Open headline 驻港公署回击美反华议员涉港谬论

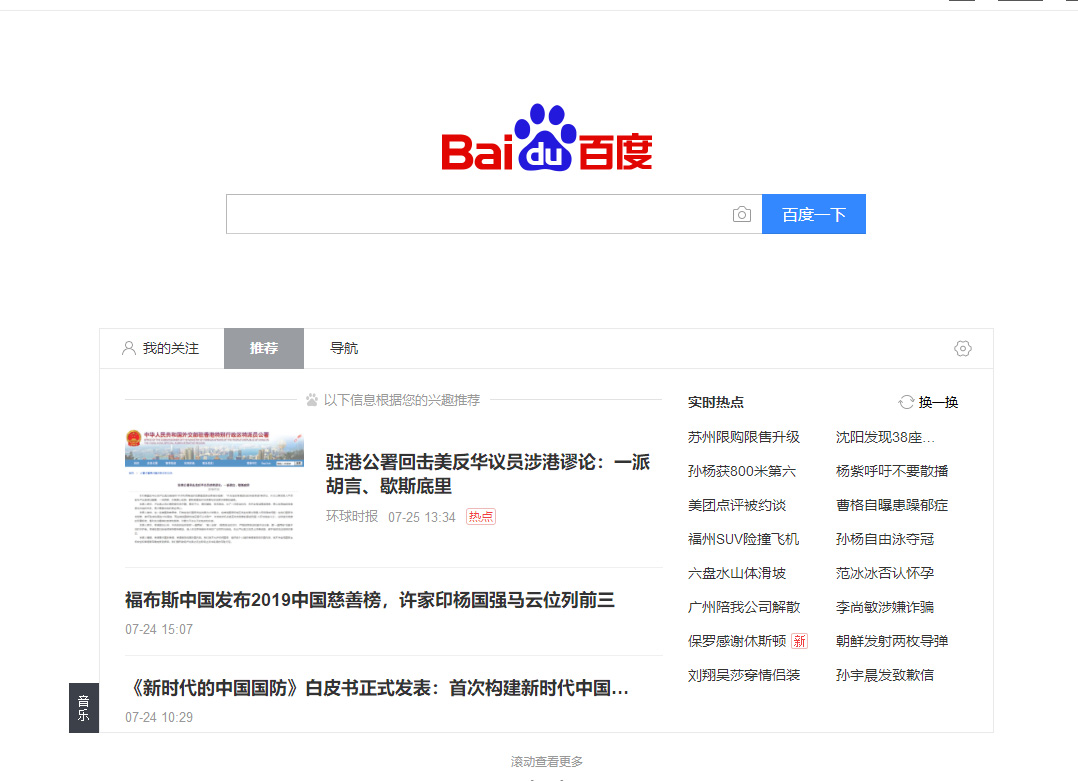(x=487, y=474)
